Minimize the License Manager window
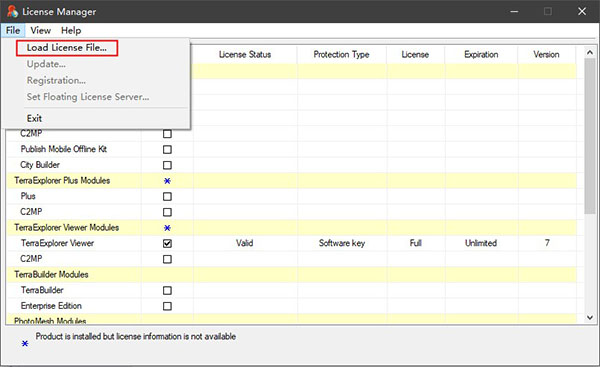 coord(514,11)
